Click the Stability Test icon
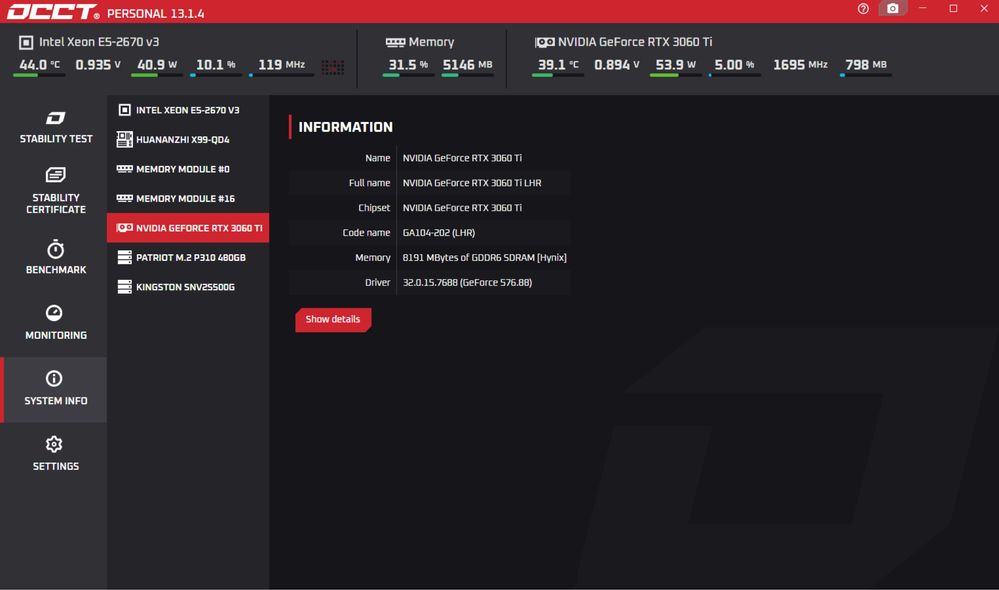Viewport: 999px width, 590px height. click(55, 118)
